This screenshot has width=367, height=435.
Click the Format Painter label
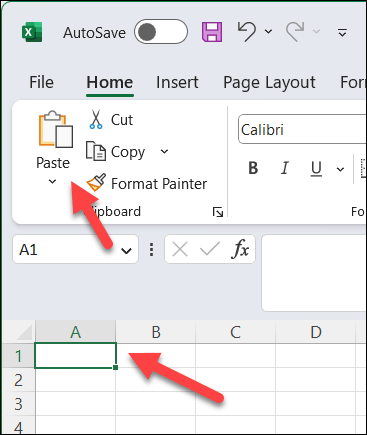(159, 184)
